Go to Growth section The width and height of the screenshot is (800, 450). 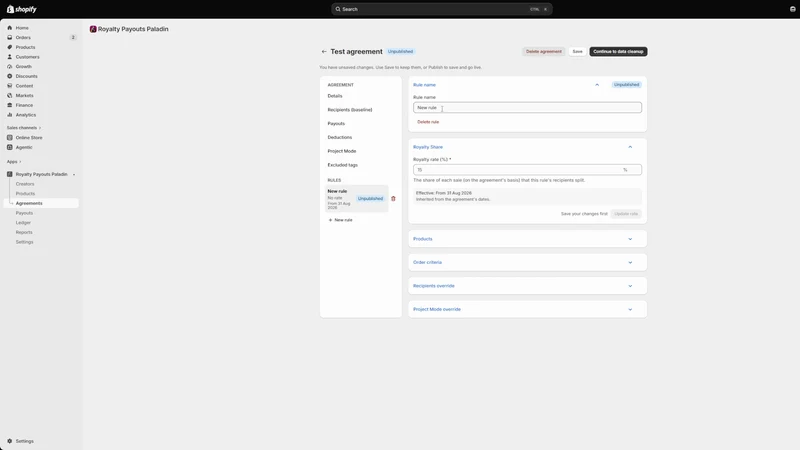(23, 66)
